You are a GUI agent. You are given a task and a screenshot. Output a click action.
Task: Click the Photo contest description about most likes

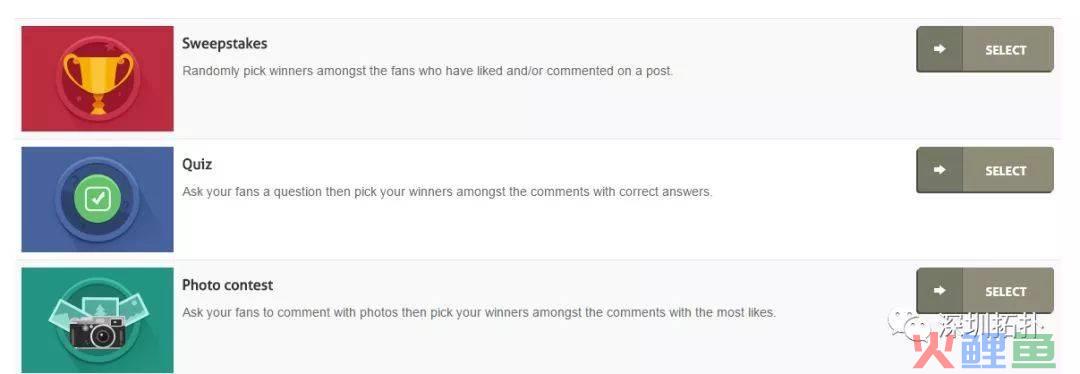point(479,312)
